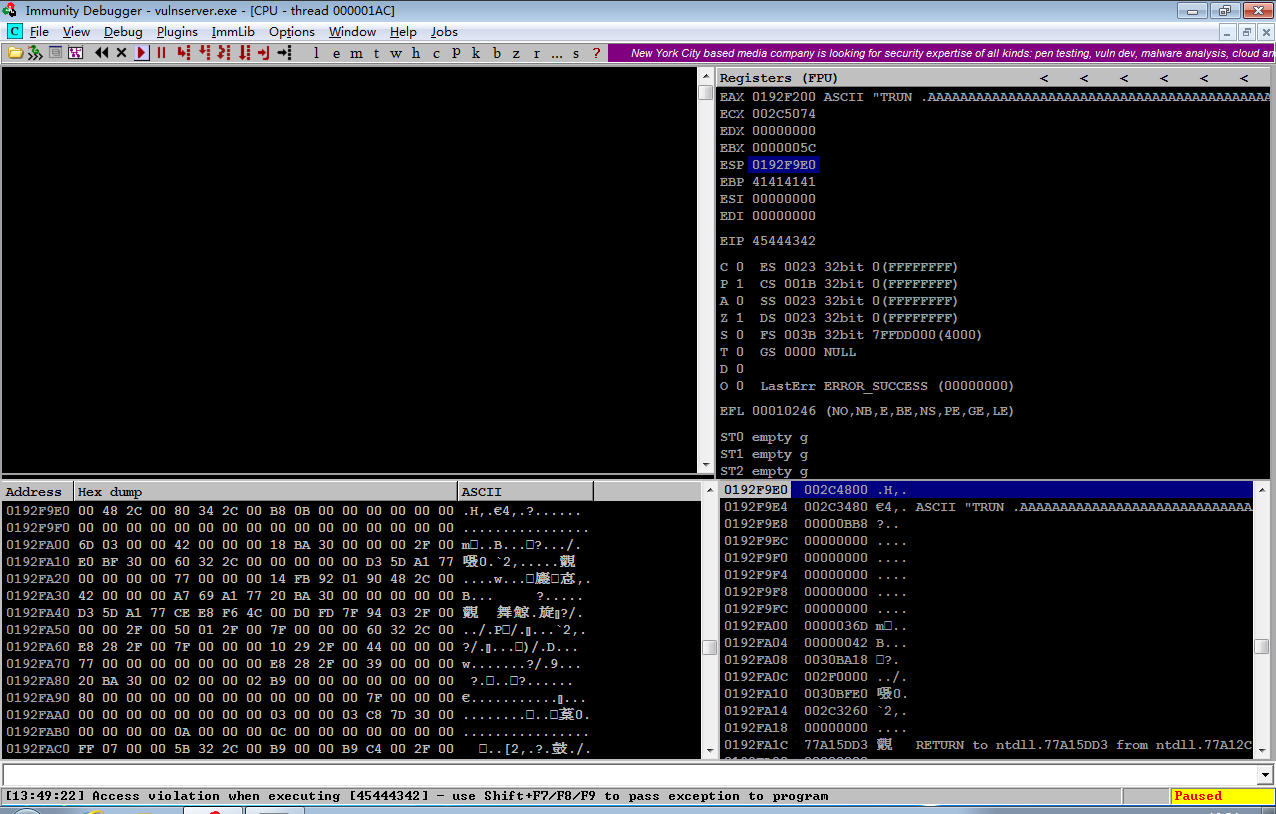Click the Step over toolbar icon
The width and height of the screenshot is (1276, 814).
[x=204, y=53]
